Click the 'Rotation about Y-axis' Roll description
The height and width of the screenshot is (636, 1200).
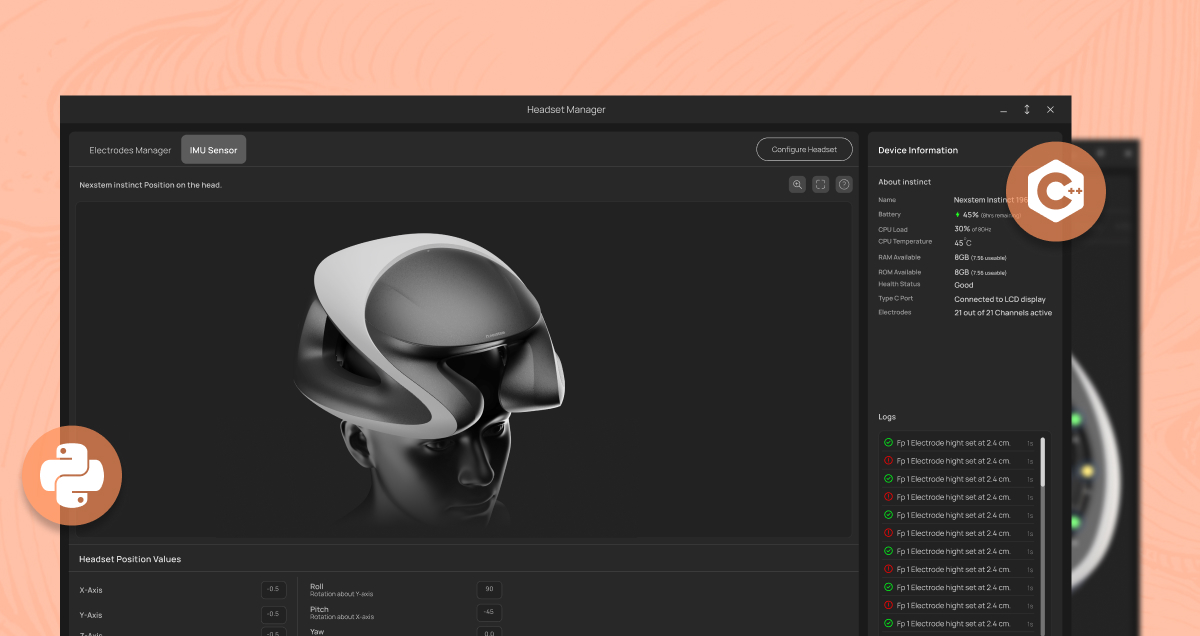(x=342, y=594)
